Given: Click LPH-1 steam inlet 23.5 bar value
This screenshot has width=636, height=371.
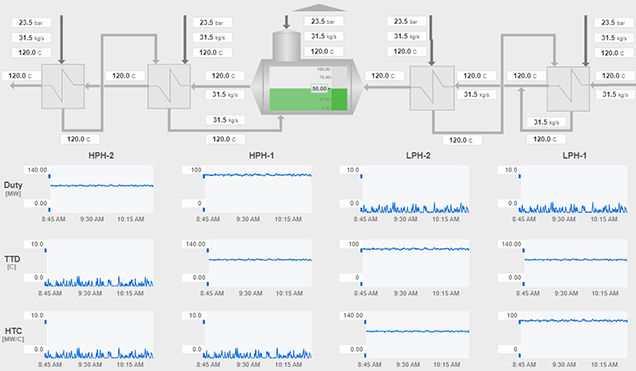Looking at the screenshot, I should [614, 22].
